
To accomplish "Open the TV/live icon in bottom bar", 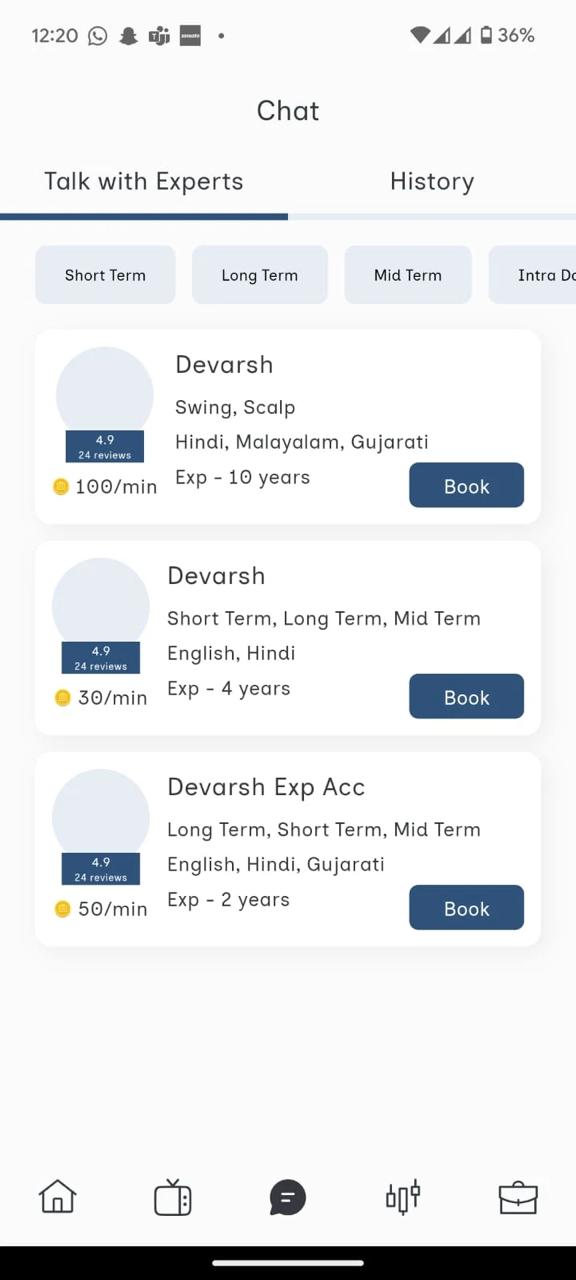I will click(172, 1197).
